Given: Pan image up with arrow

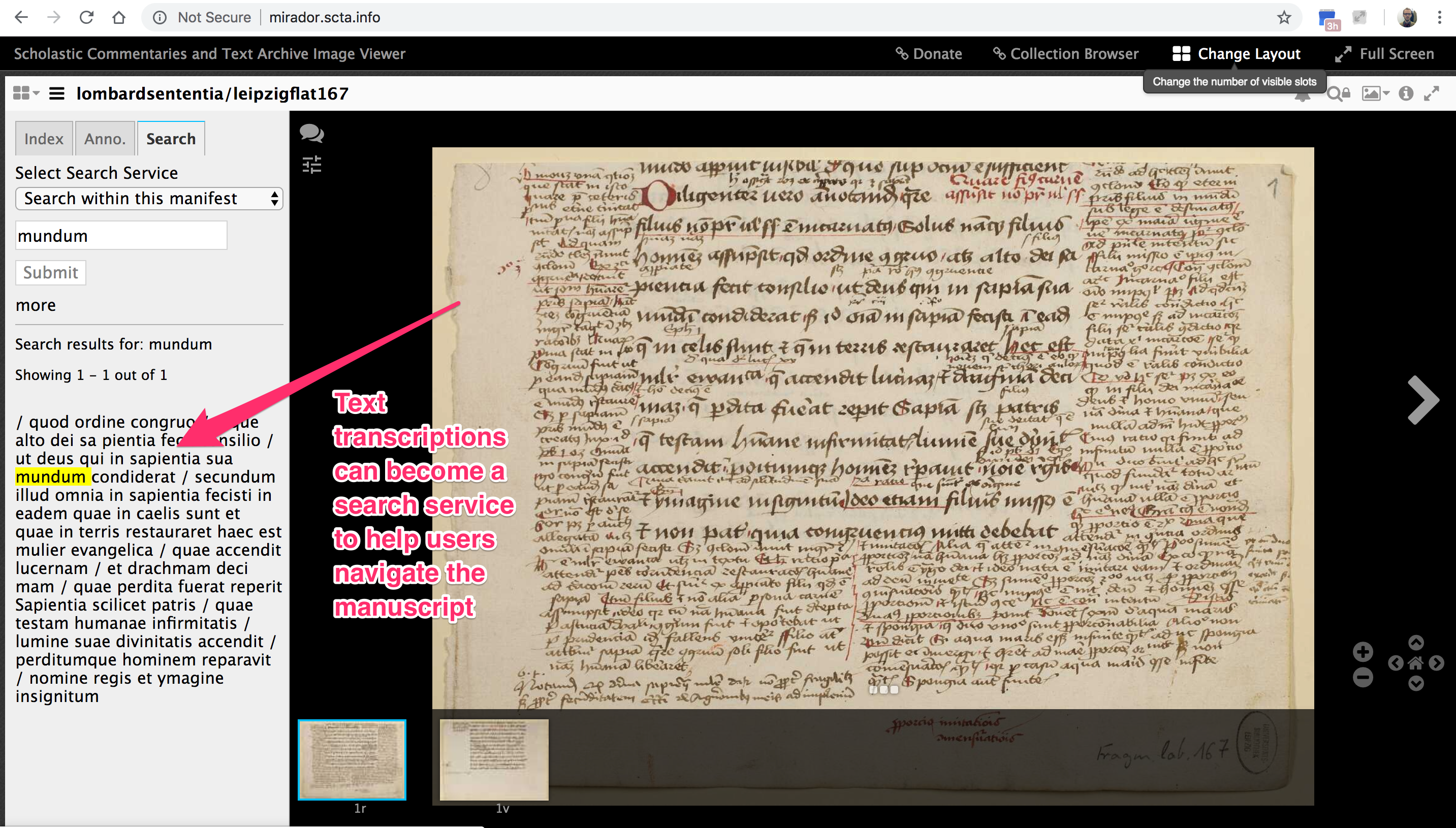Looking at the screenshot, I should pos(1416,643).
